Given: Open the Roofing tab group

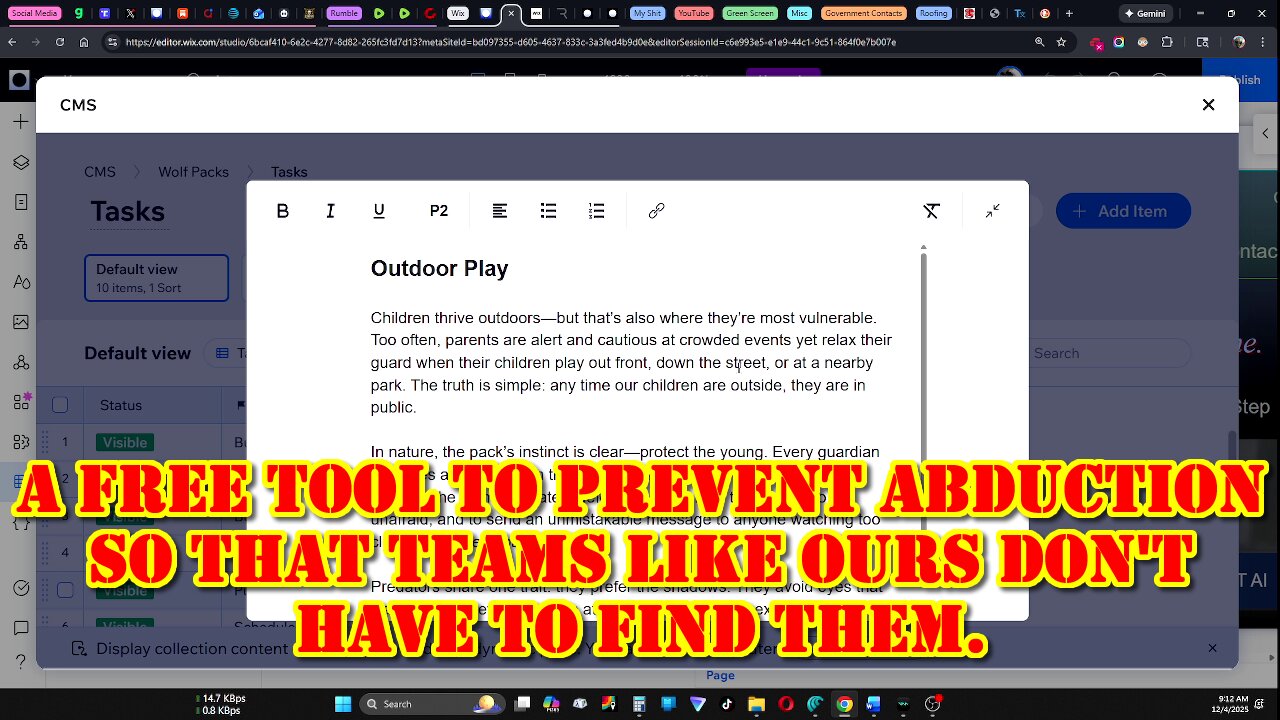Looking at the screenshot, I should coord(933,13).
